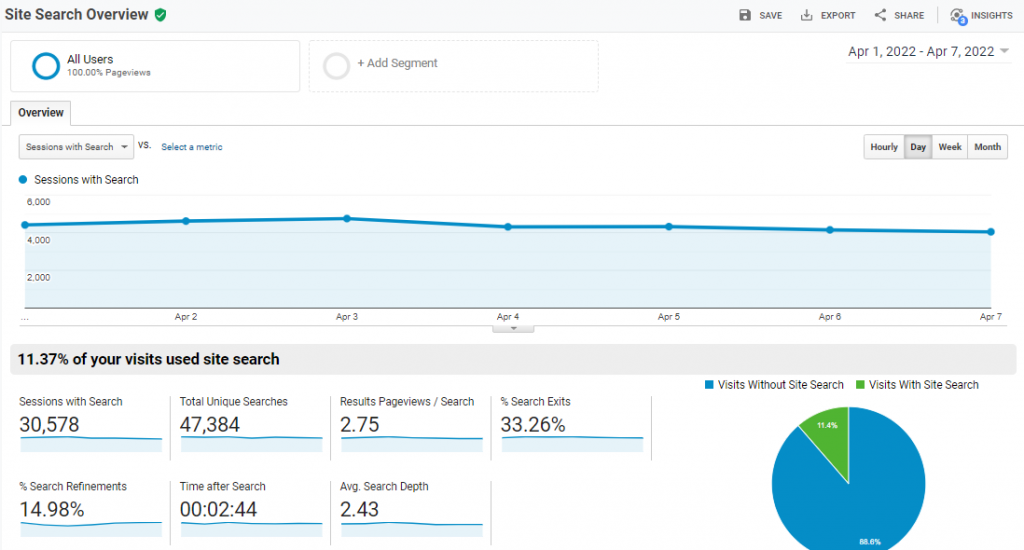1024x550 pixels.
Task: Collapse the chart using the bottom arrow handle
Action: [x=514, y=328]
